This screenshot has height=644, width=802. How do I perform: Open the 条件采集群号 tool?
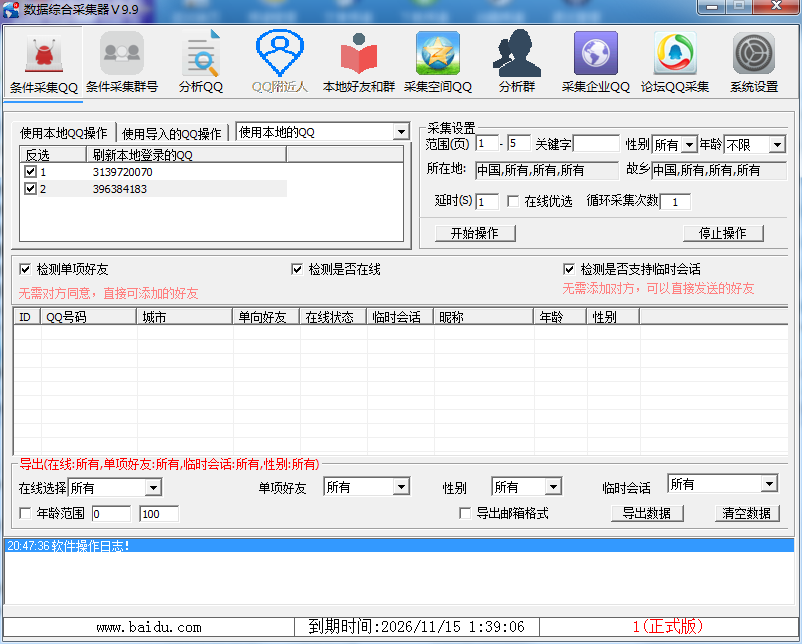122,63
